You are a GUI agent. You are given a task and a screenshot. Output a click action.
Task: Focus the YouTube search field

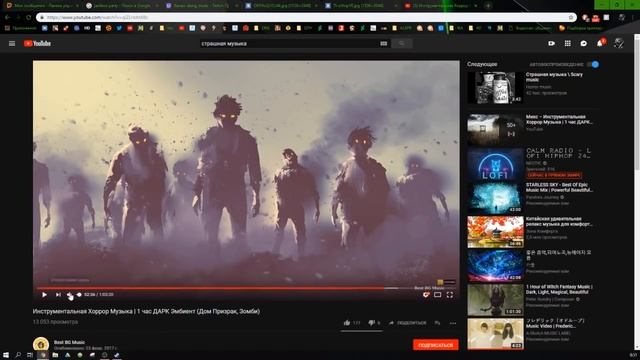290,44
